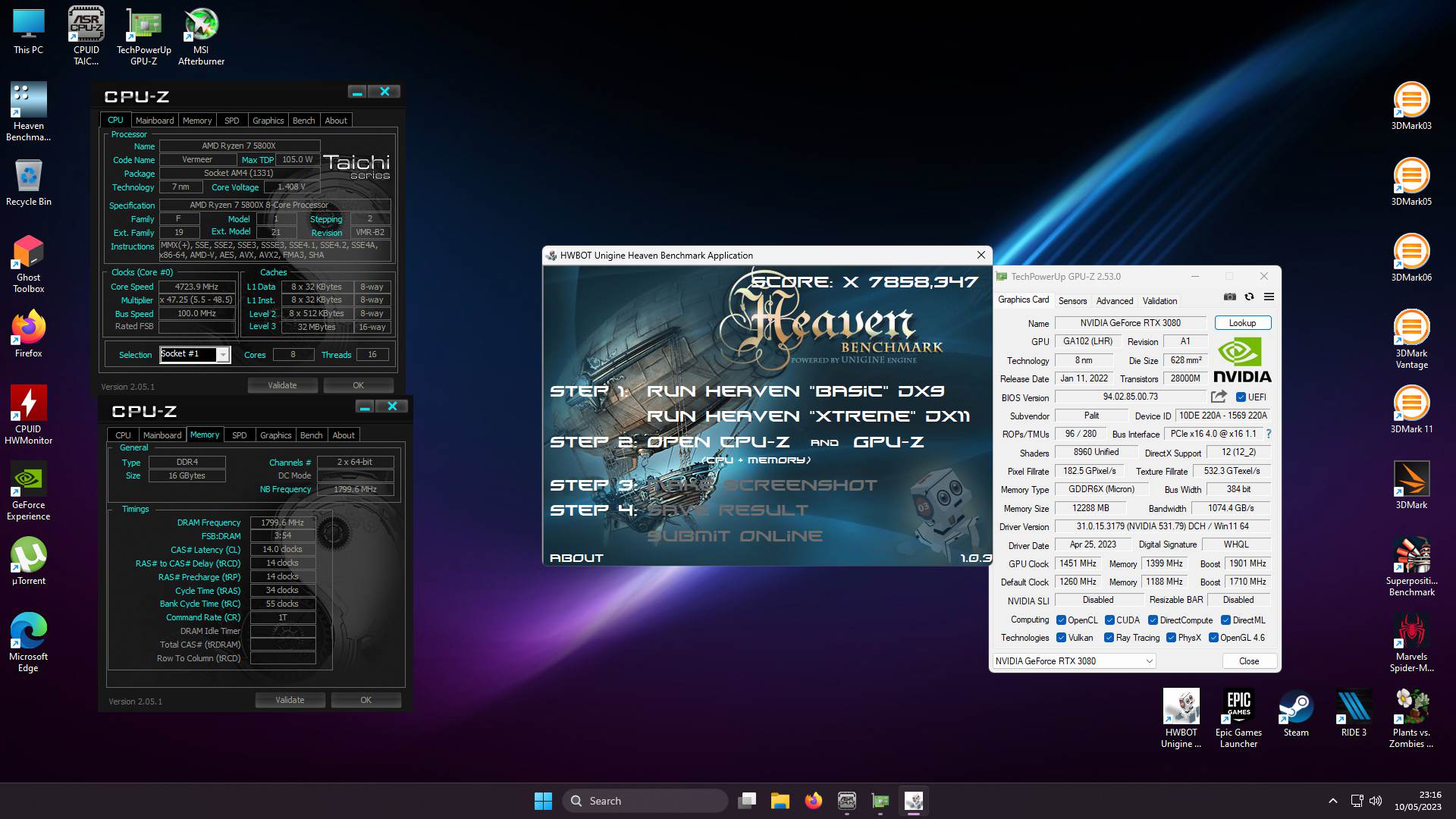Open the GeForce Experience desktop shortcut
The width and height of the screenshot is (1456, 819).
[x=28, y=491]
